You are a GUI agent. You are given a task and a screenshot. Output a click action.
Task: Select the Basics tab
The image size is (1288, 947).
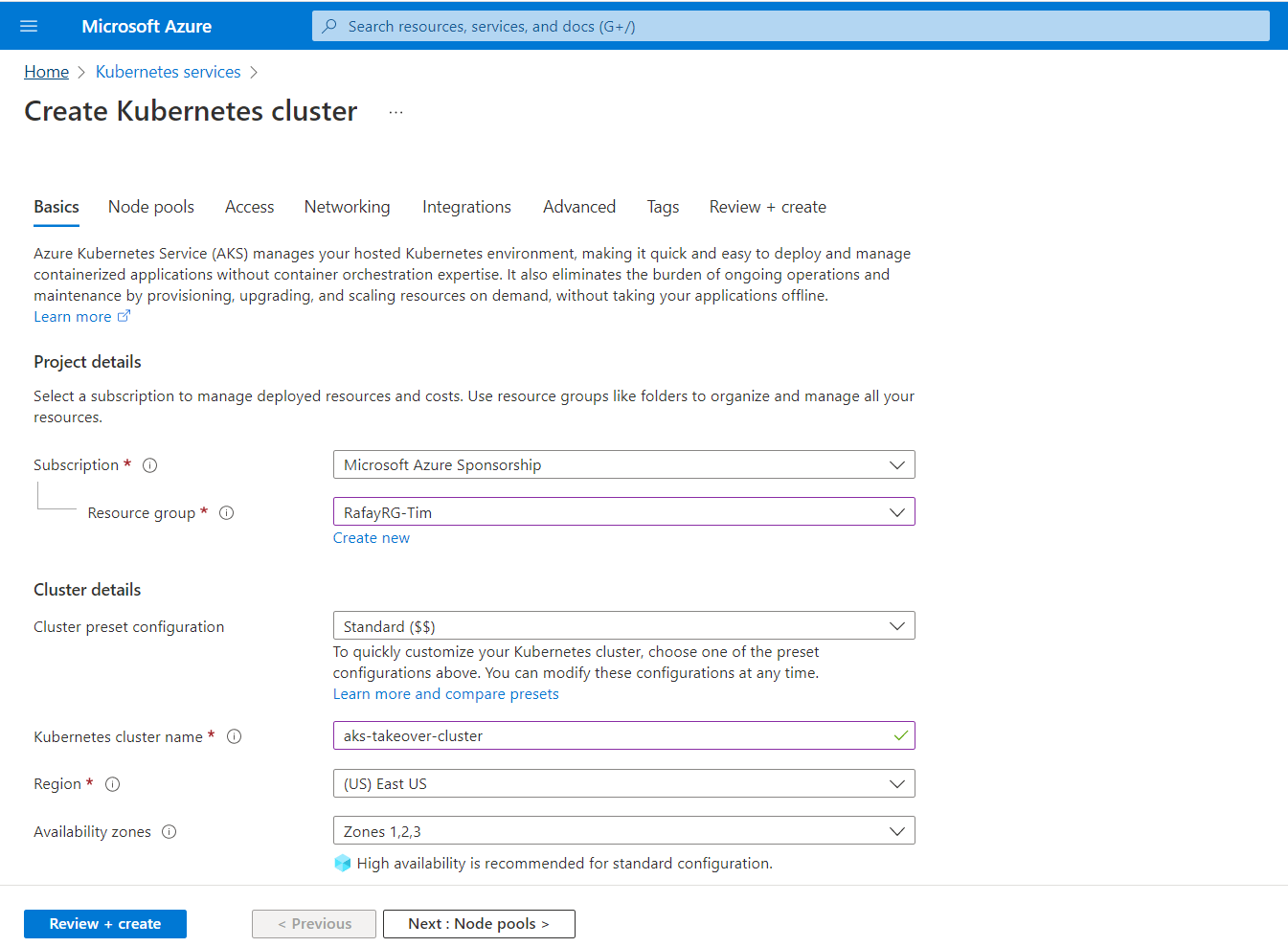point(56,207)
